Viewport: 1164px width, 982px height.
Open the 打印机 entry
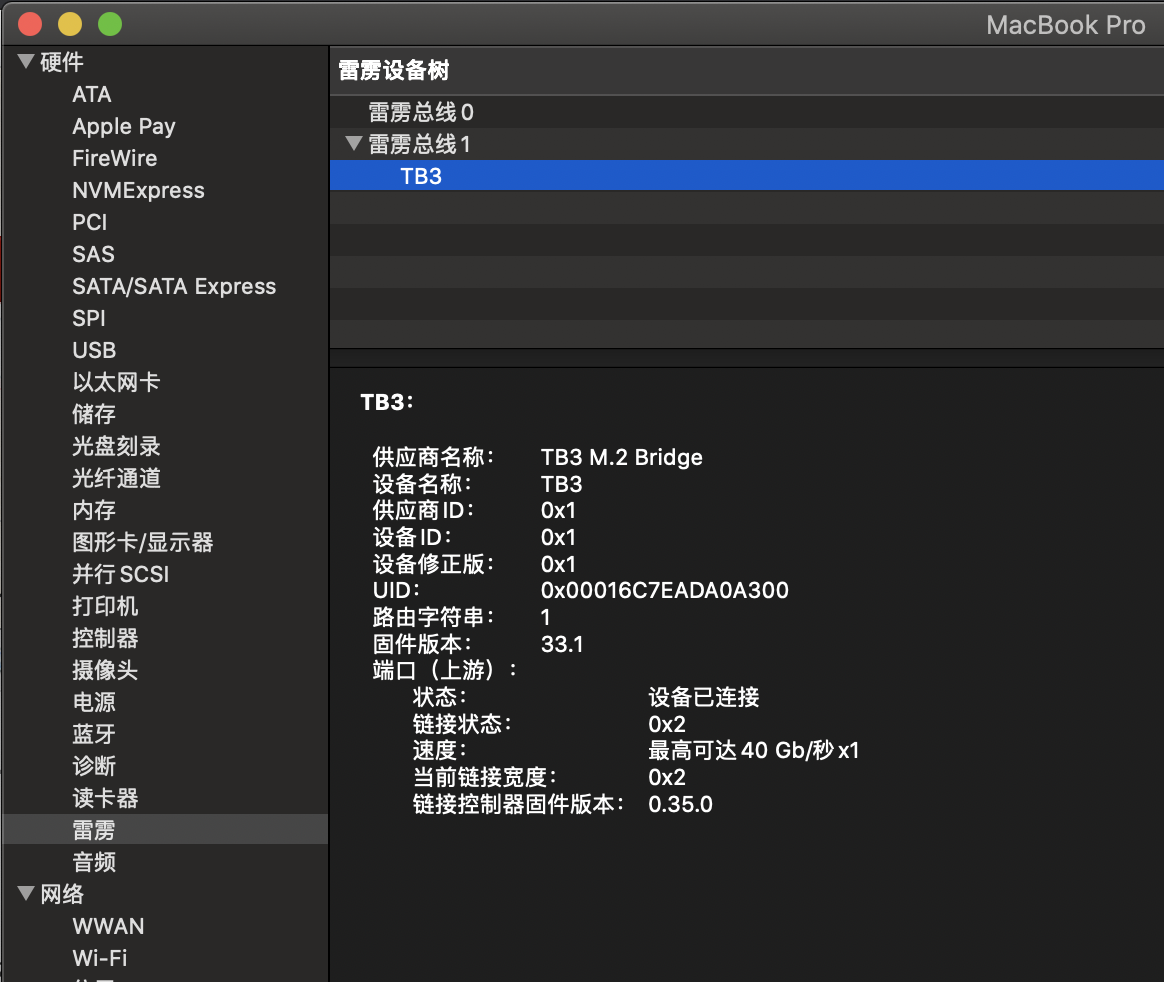coord(105,605)
